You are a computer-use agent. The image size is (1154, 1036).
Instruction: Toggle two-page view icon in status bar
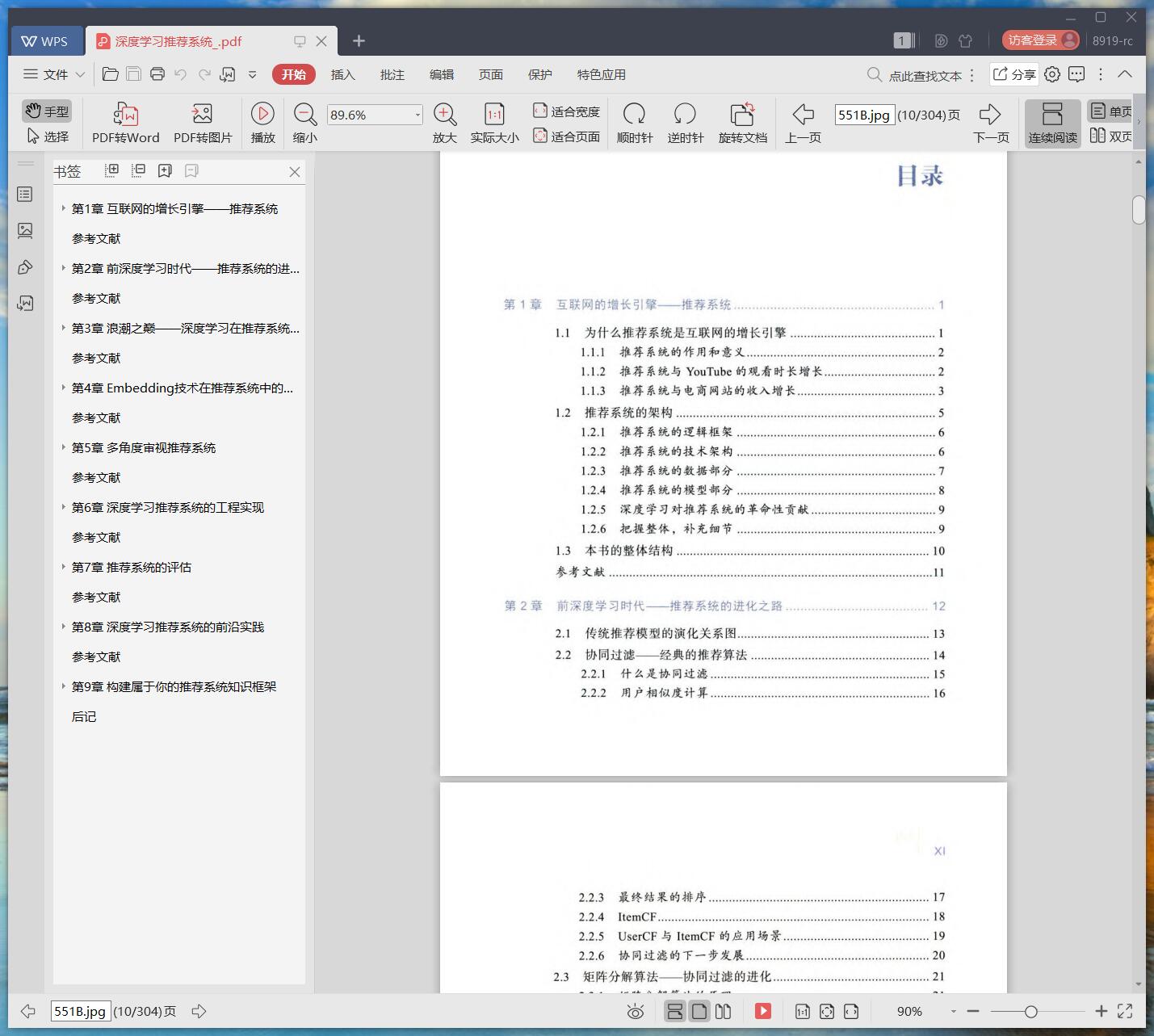[x=724, y=1011]
